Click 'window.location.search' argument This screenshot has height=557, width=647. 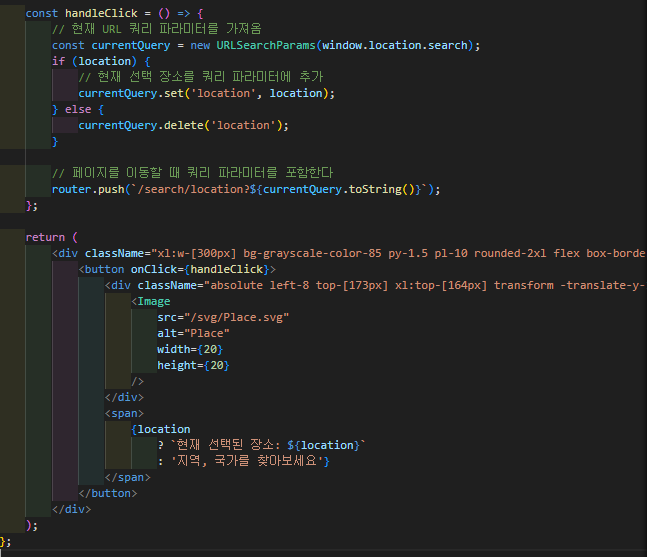click(x=395, y=45)
